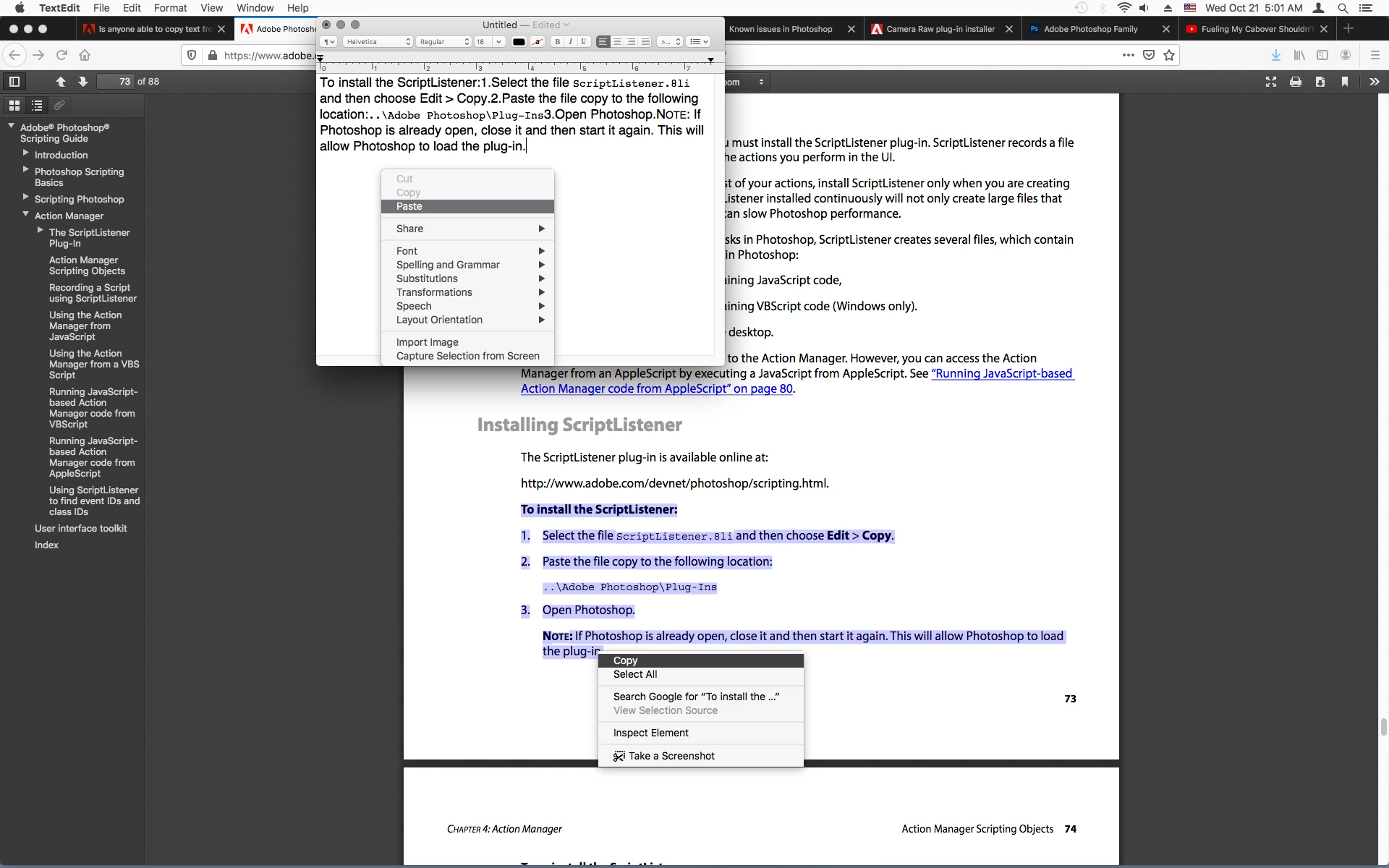Click the PDF viewer sidebar toggle icon
Image resolution: width=1389 pixels, height=868 pixels.
14,82
